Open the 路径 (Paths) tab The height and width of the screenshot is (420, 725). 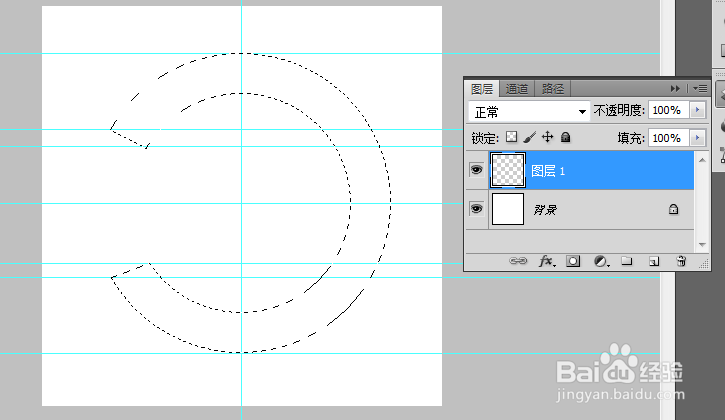(x=553, y=88)
